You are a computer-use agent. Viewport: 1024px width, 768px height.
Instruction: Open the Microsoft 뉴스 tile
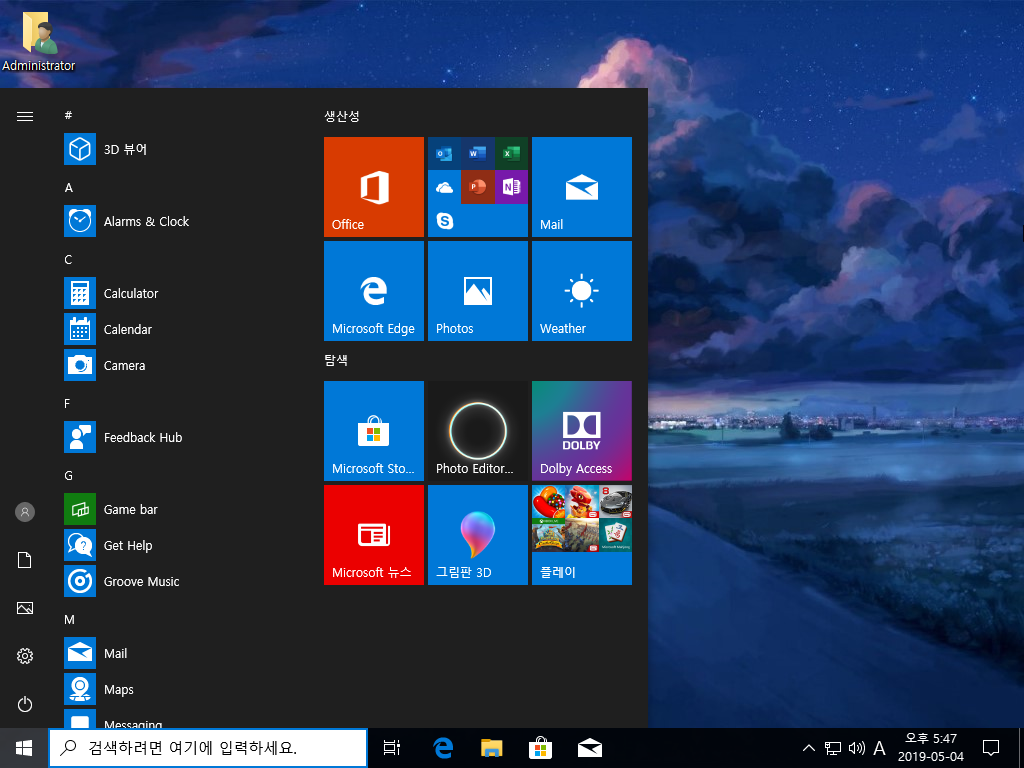374,535
